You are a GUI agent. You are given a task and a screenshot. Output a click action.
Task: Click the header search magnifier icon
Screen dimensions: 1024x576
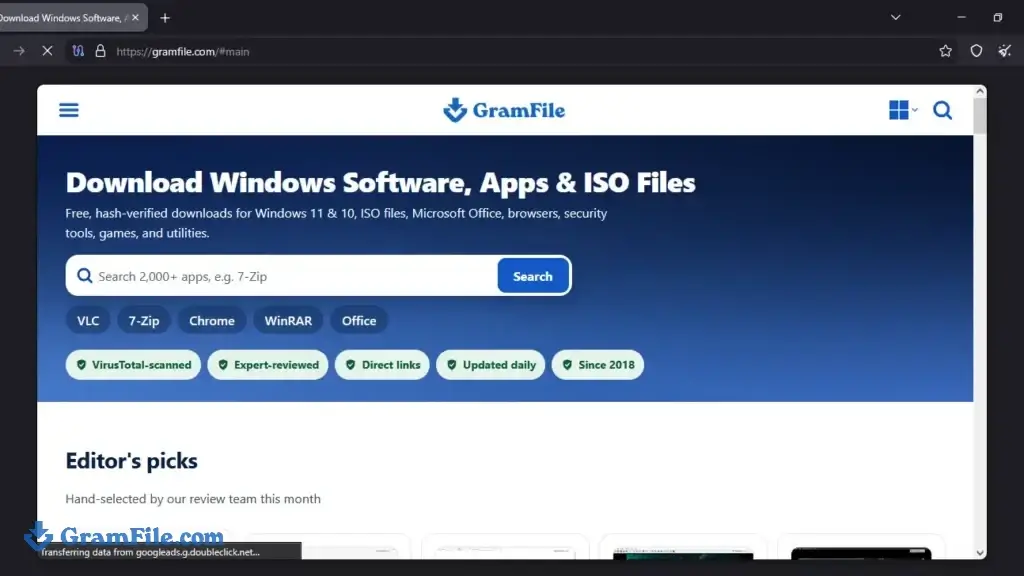(942, 110)
